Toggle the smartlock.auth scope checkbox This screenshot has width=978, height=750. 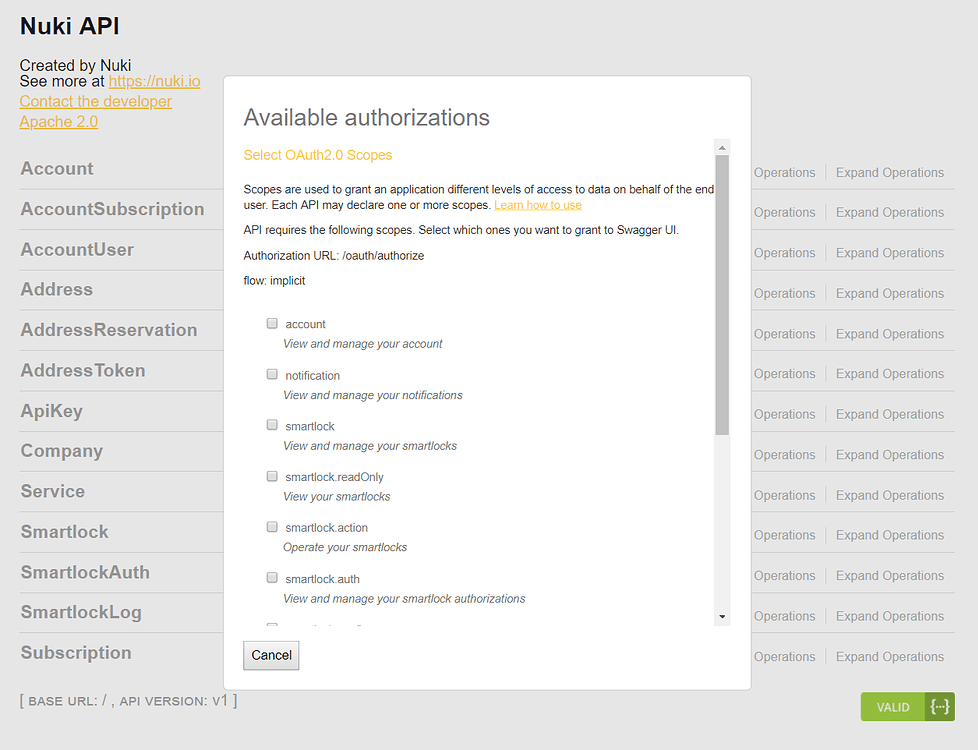click(x=272, y=578)
